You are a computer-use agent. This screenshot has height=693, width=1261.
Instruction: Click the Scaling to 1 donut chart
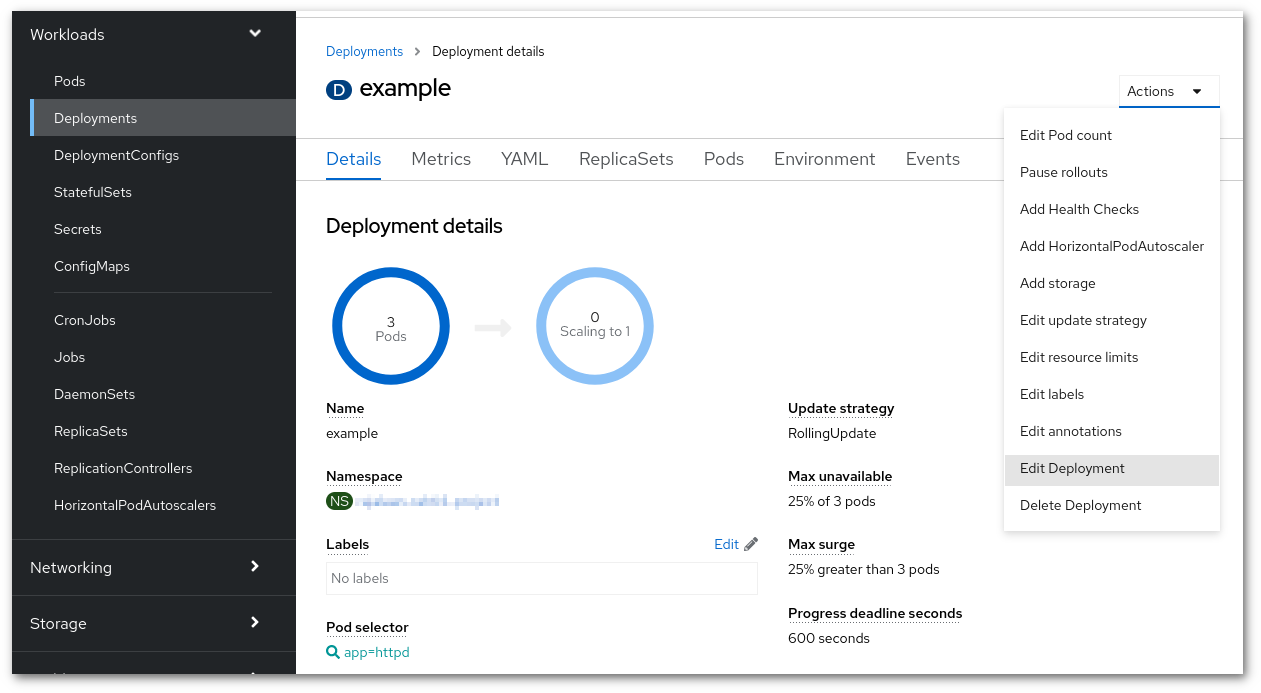coord(595,327)
